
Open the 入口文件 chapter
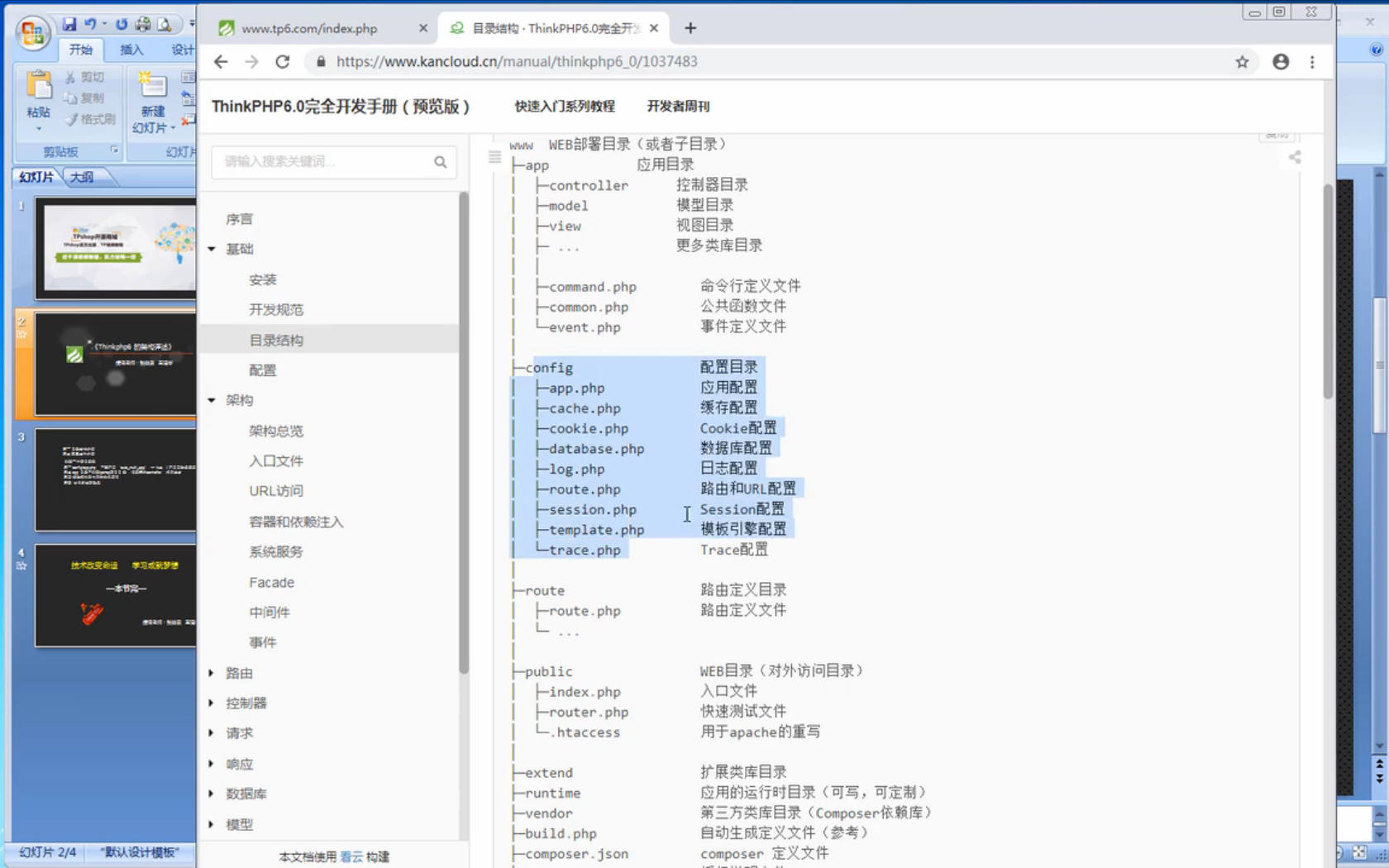click(x=276, y=461)
